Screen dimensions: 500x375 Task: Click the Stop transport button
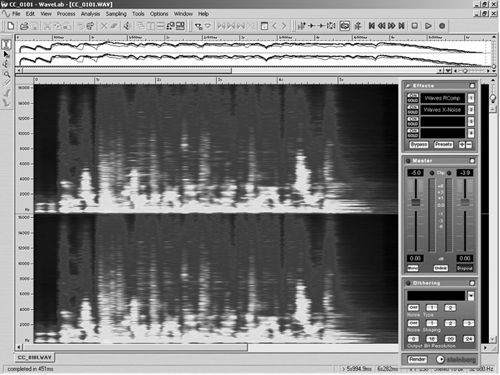pos(415,26)
